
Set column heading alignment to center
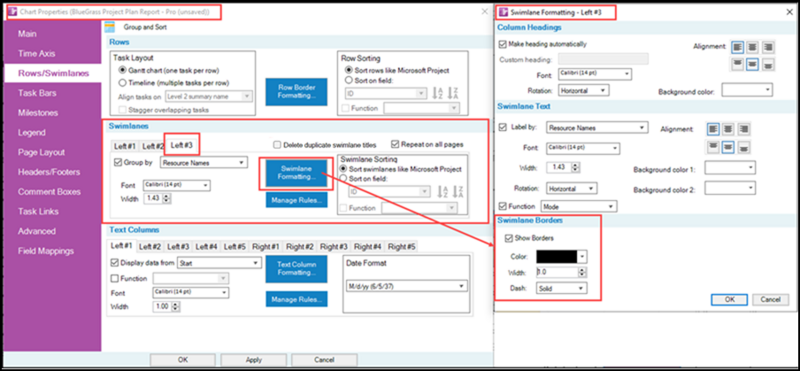point(752,47)
